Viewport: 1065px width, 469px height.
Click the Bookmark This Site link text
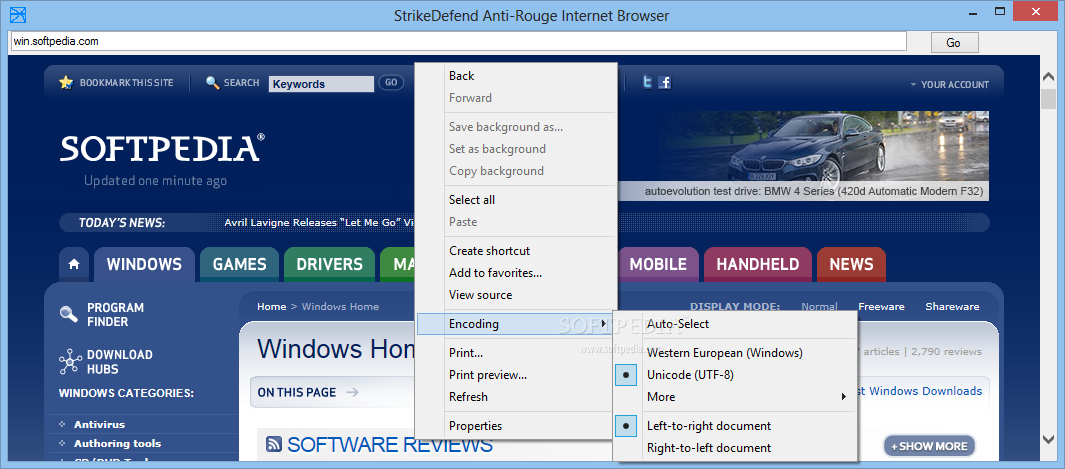[x=126, y=83]
